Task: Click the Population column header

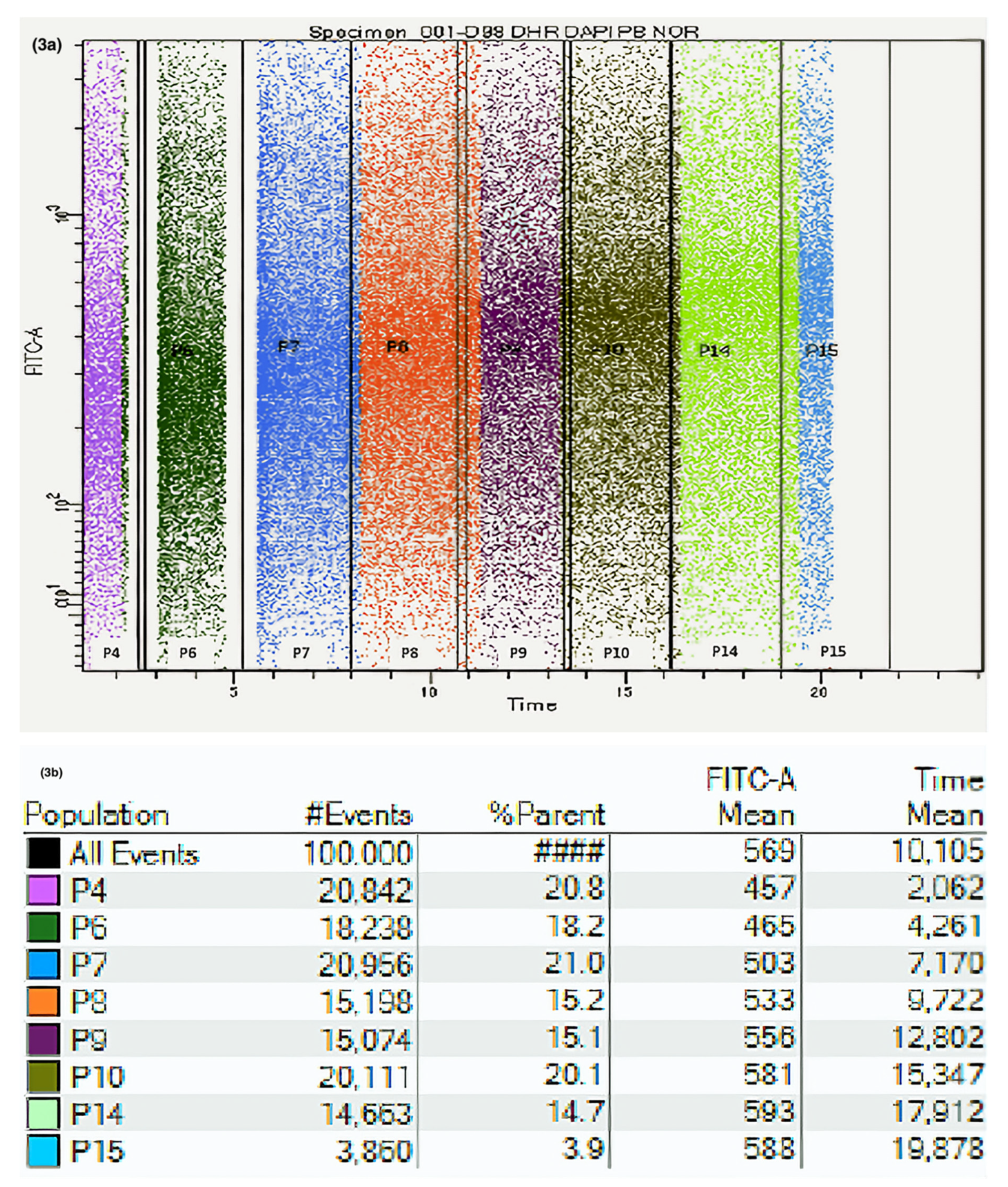Action: 96,815
